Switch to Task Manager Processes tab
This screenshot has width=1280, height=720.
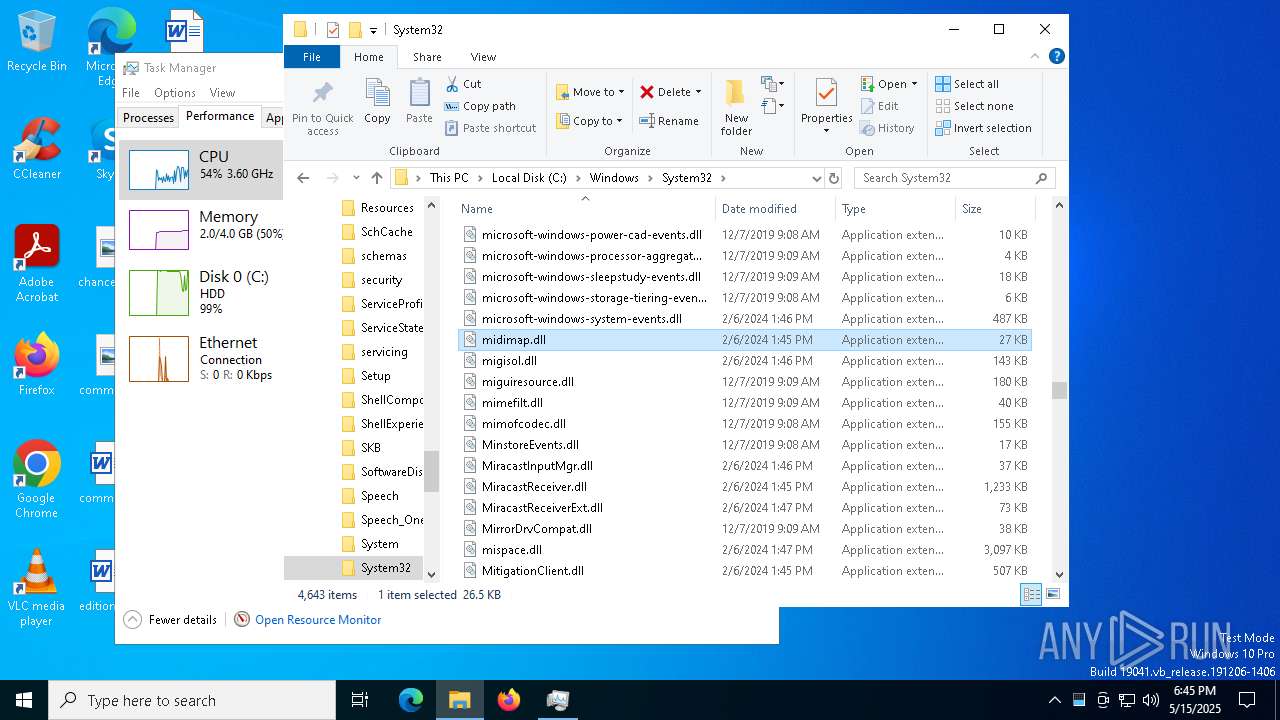[x=148, y=117]
